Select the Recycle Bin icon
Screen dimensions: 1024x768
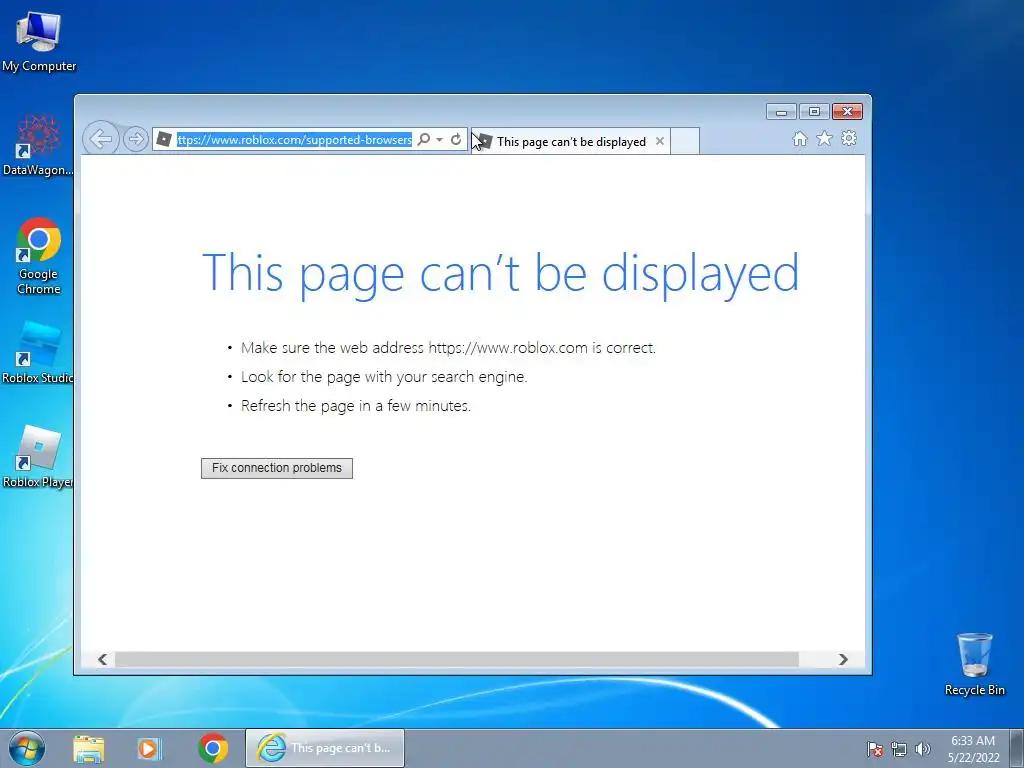[x=974, y=664]
